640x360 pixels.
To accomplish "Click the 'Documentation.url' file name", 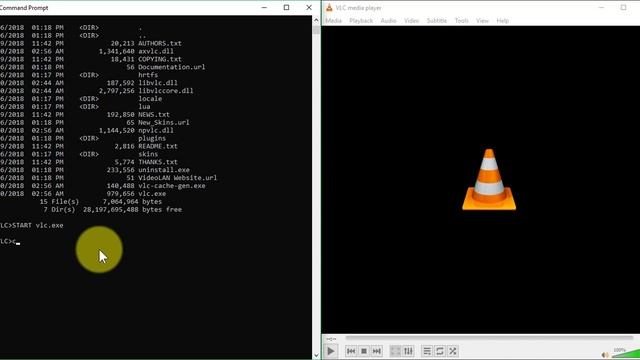I will [x=171, y=67].
